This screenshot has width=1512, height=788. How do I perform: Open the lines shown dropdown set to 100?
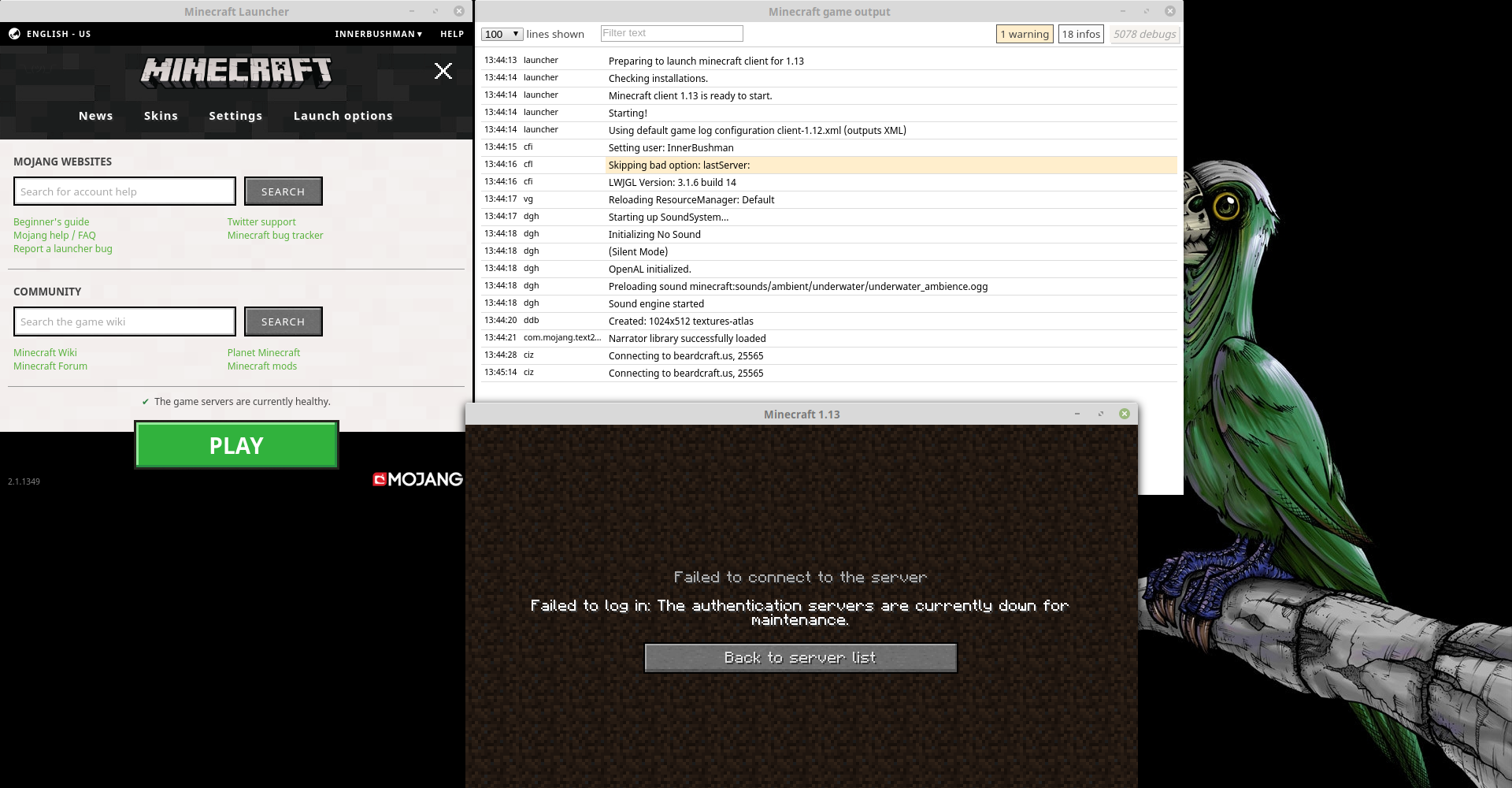(x=502, y=34)
